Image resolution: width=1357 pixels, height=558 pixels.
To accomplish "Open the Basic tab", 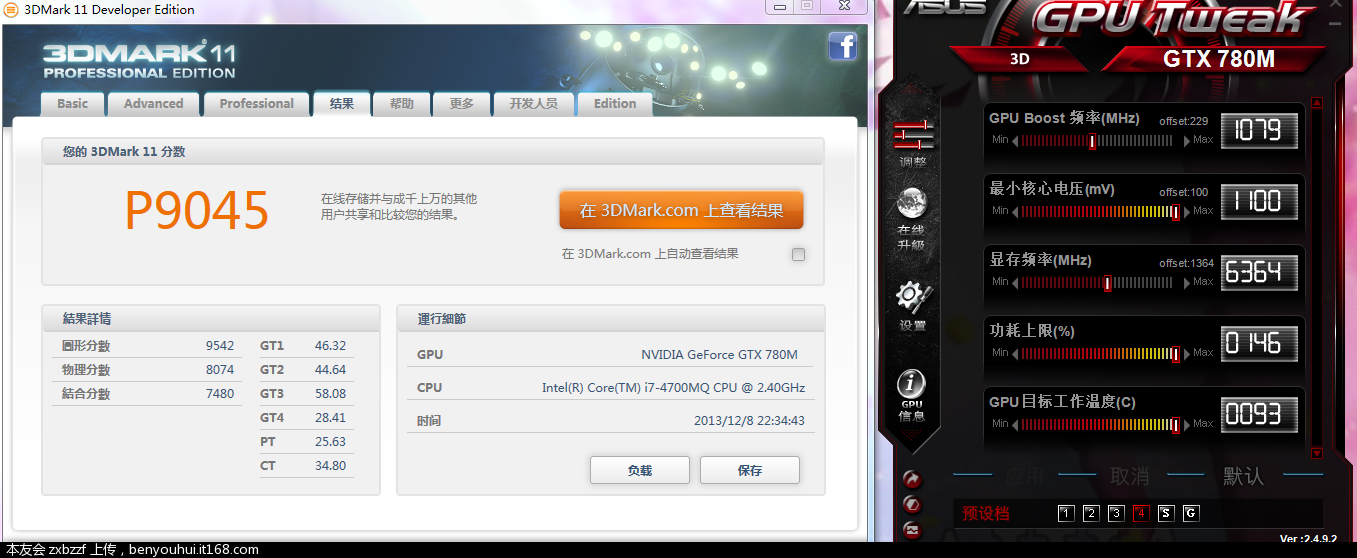I will (73, 104).
